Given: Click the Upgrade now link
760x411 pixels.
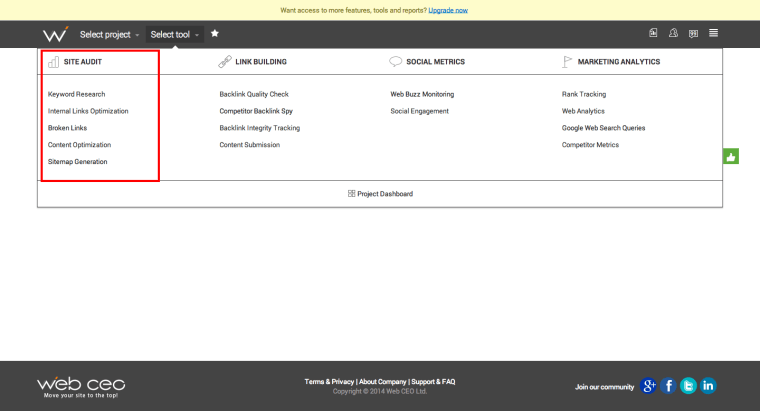Looking at the screenshot, I should point(448,10).
